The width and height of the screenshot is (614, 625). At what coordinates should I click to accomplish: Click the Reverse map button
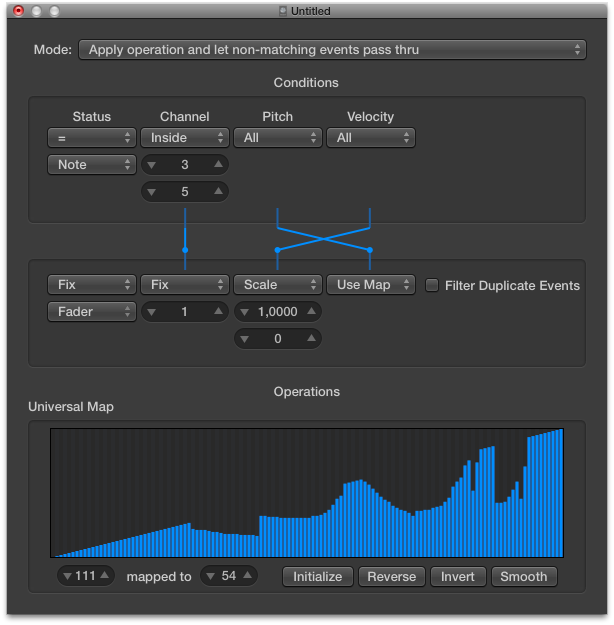tap(392, 577)
